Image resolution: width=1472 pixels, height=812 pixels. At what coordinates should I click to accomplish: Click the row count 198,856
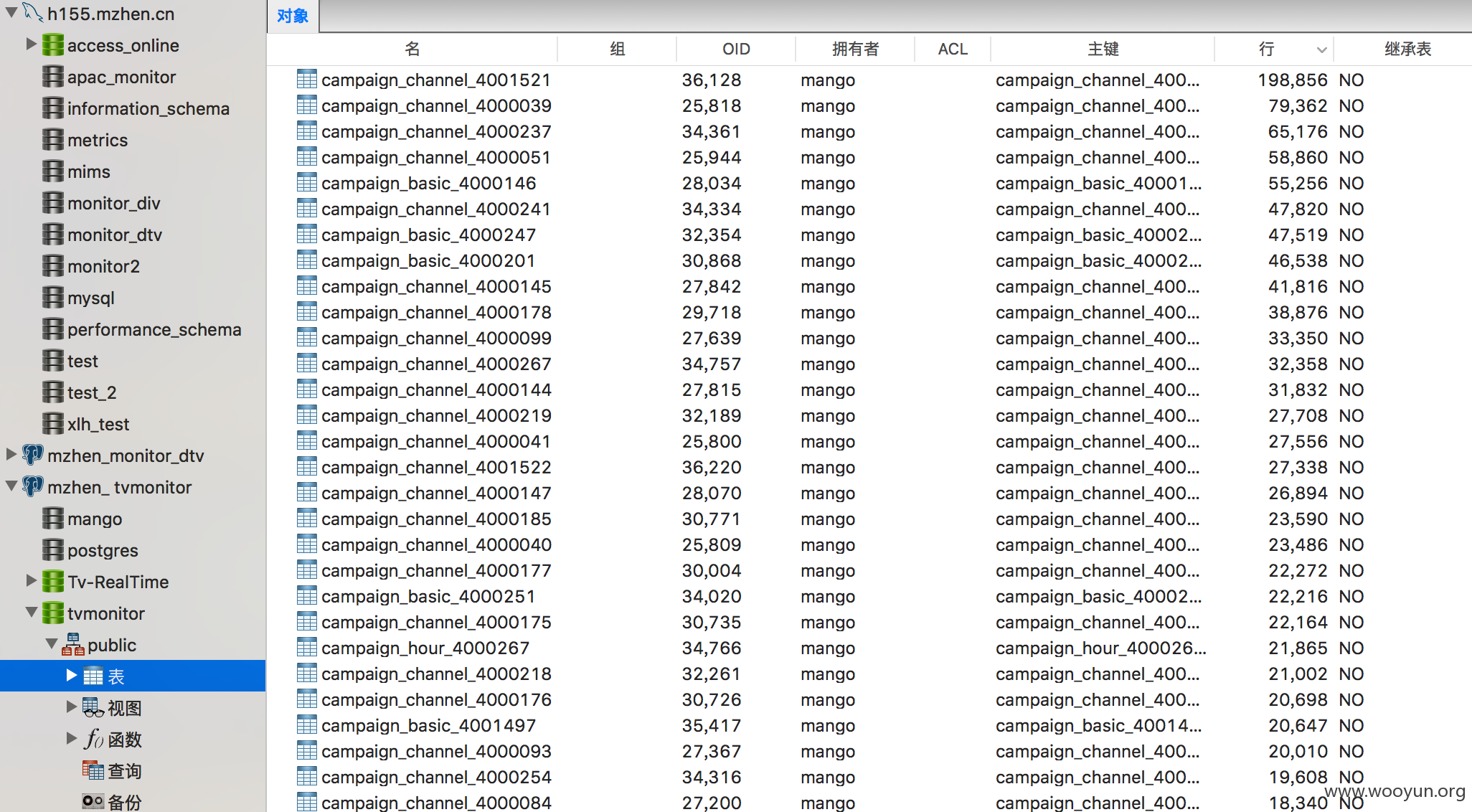point(1293,80)
